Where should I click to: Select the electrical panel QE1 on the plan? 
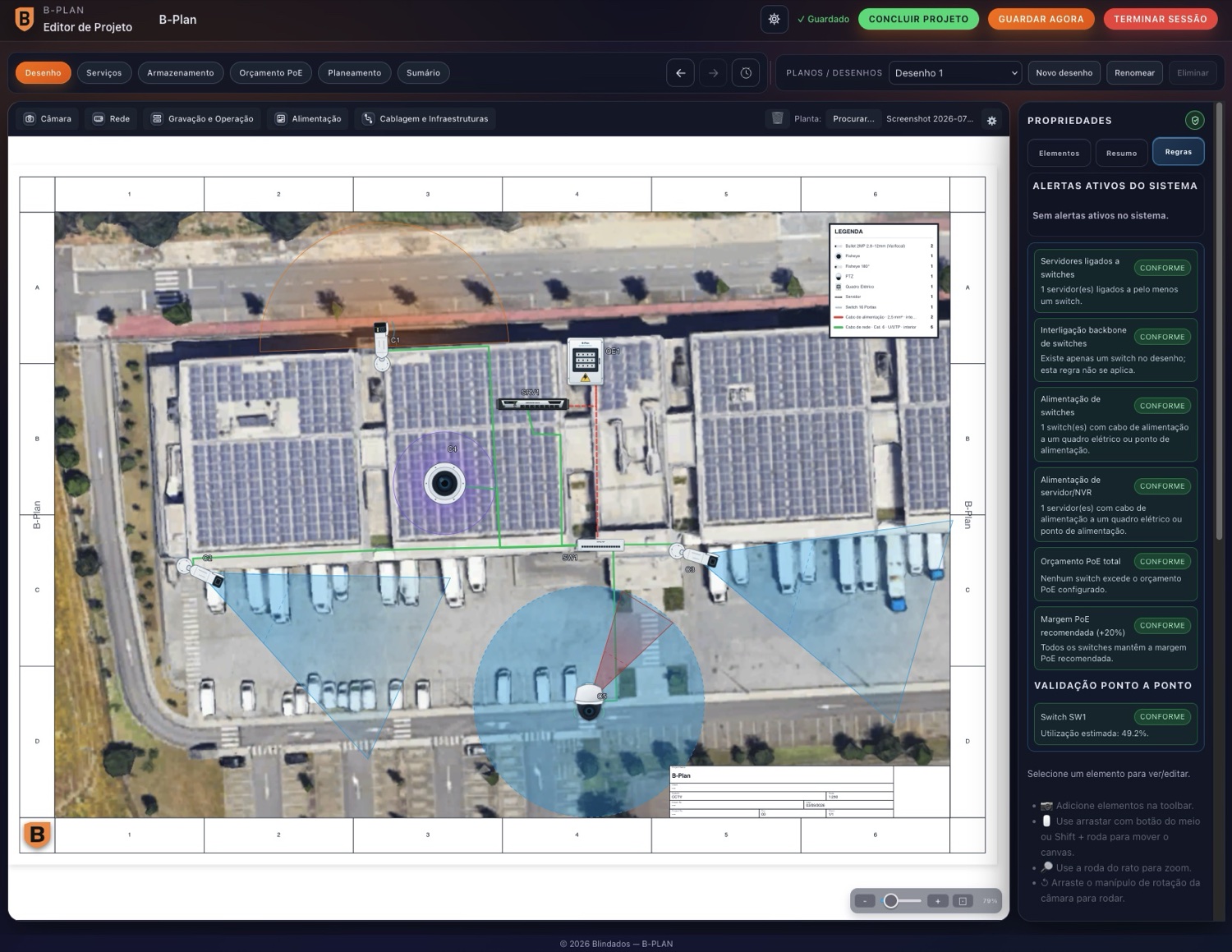click(586, 362)
